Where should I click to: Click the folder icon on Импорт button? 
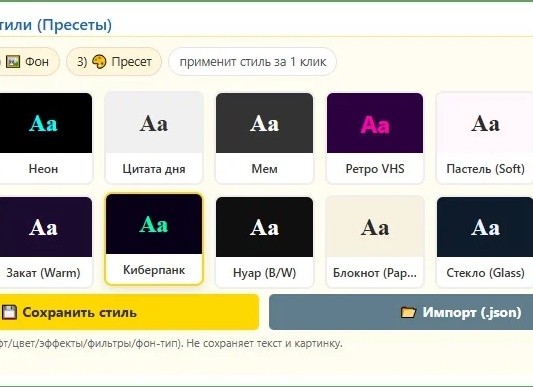pos(408,312)
